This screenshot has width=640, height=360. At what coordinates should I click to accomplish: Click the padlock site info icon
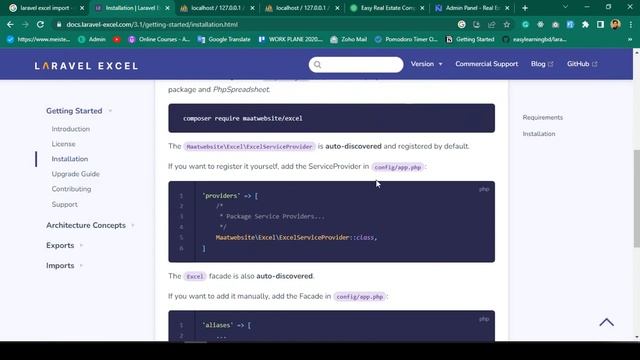[x=59, y=24]
